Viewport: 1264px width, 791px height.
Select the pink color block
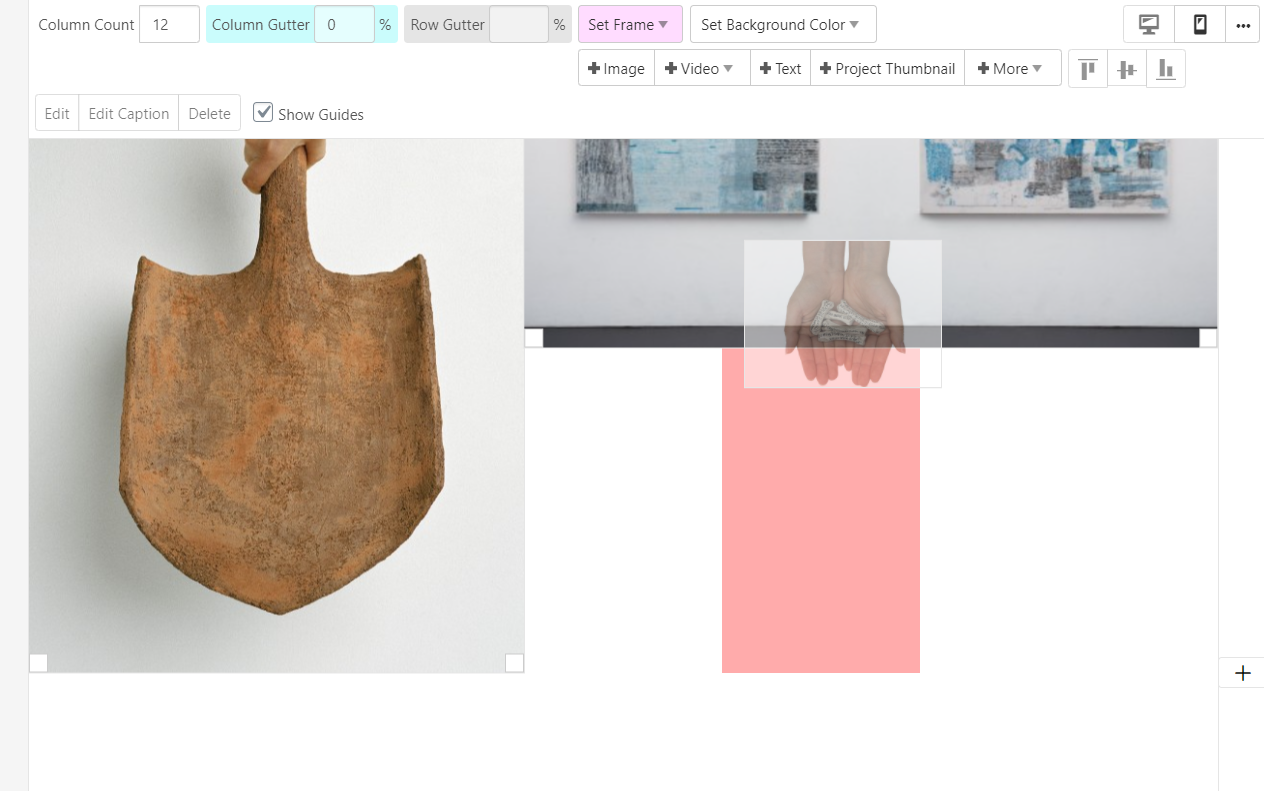[820, 530]
